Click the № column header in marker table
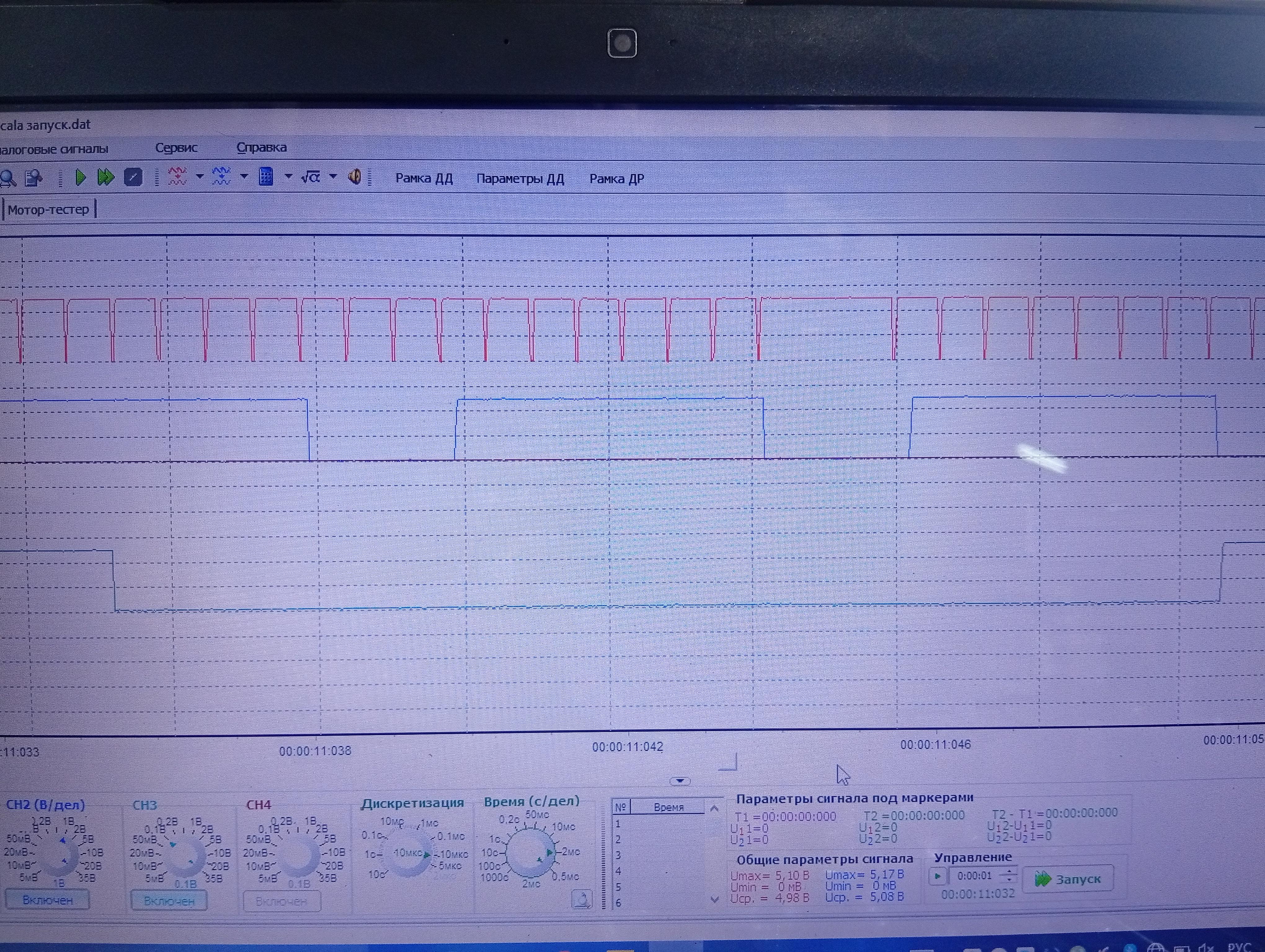Viewport: 1265px width, 952px height. click(x=620, y=807)
